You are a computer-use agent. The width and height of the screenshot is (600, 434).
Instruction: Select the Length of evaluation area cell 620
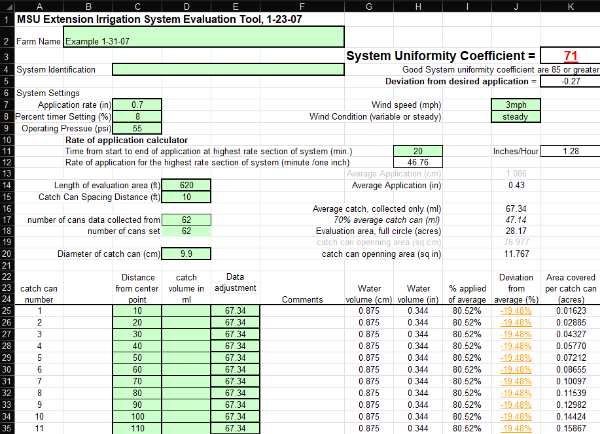[186, 185]
